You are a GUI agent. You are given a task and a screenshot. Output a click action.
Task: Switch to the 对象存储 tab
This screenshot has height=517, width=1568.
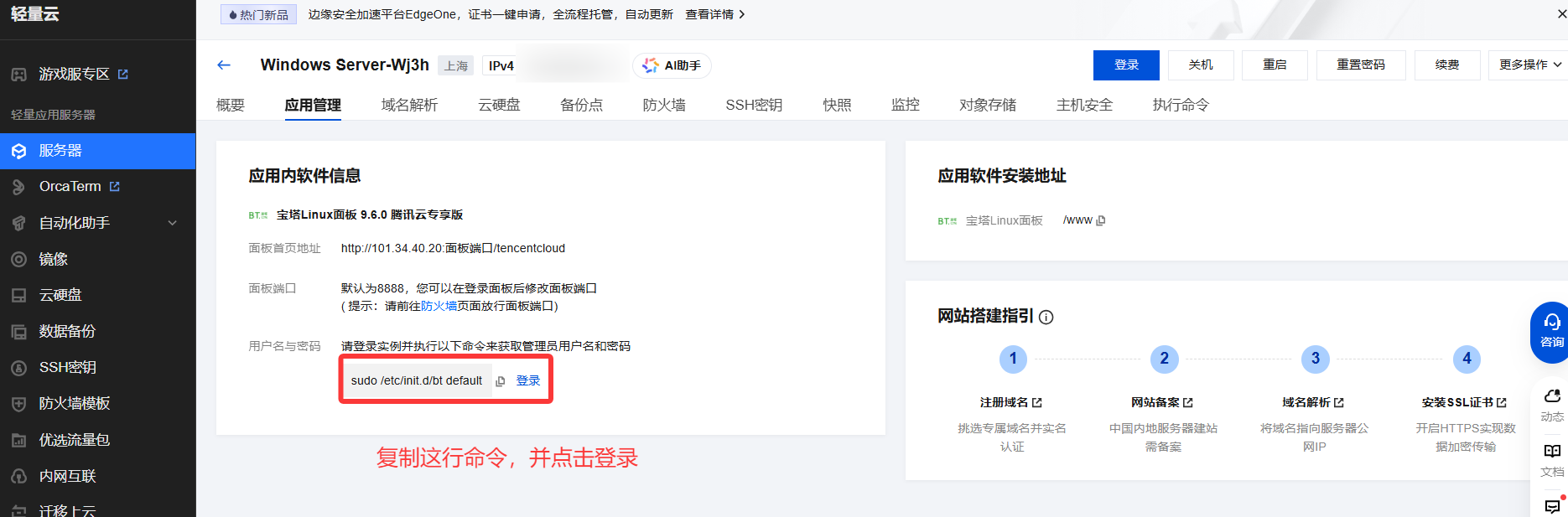(x=988, y=105)
